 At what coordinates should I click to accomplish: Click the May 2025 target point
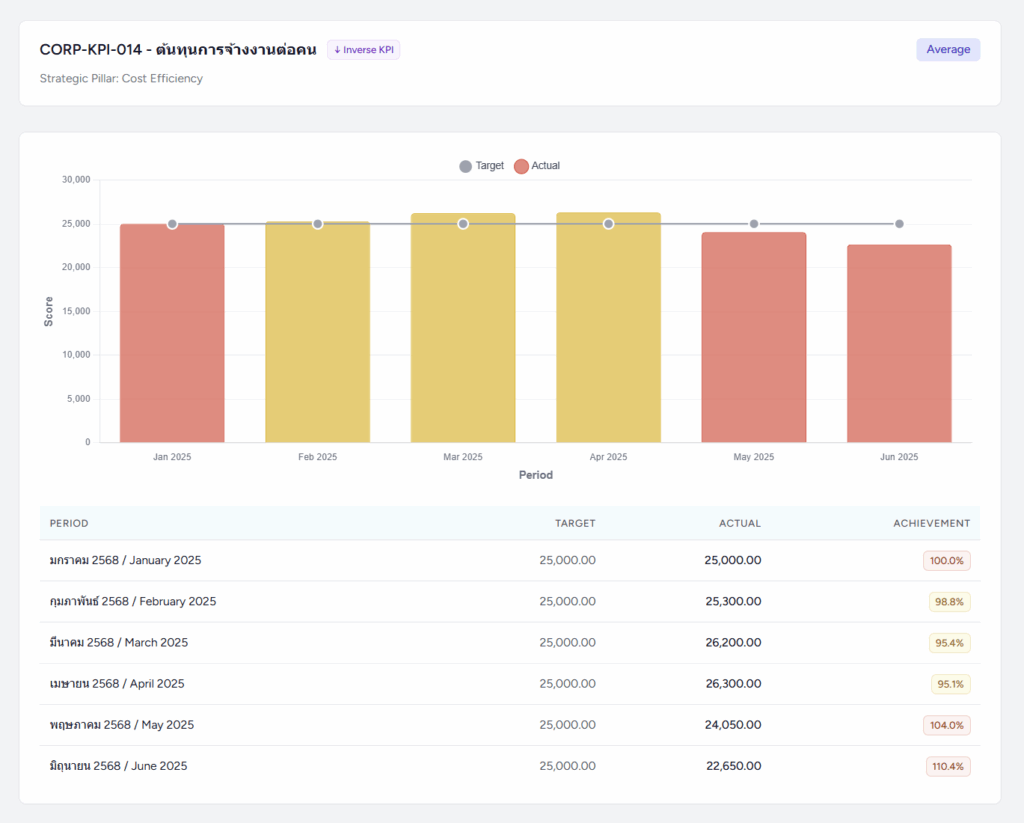754,224
